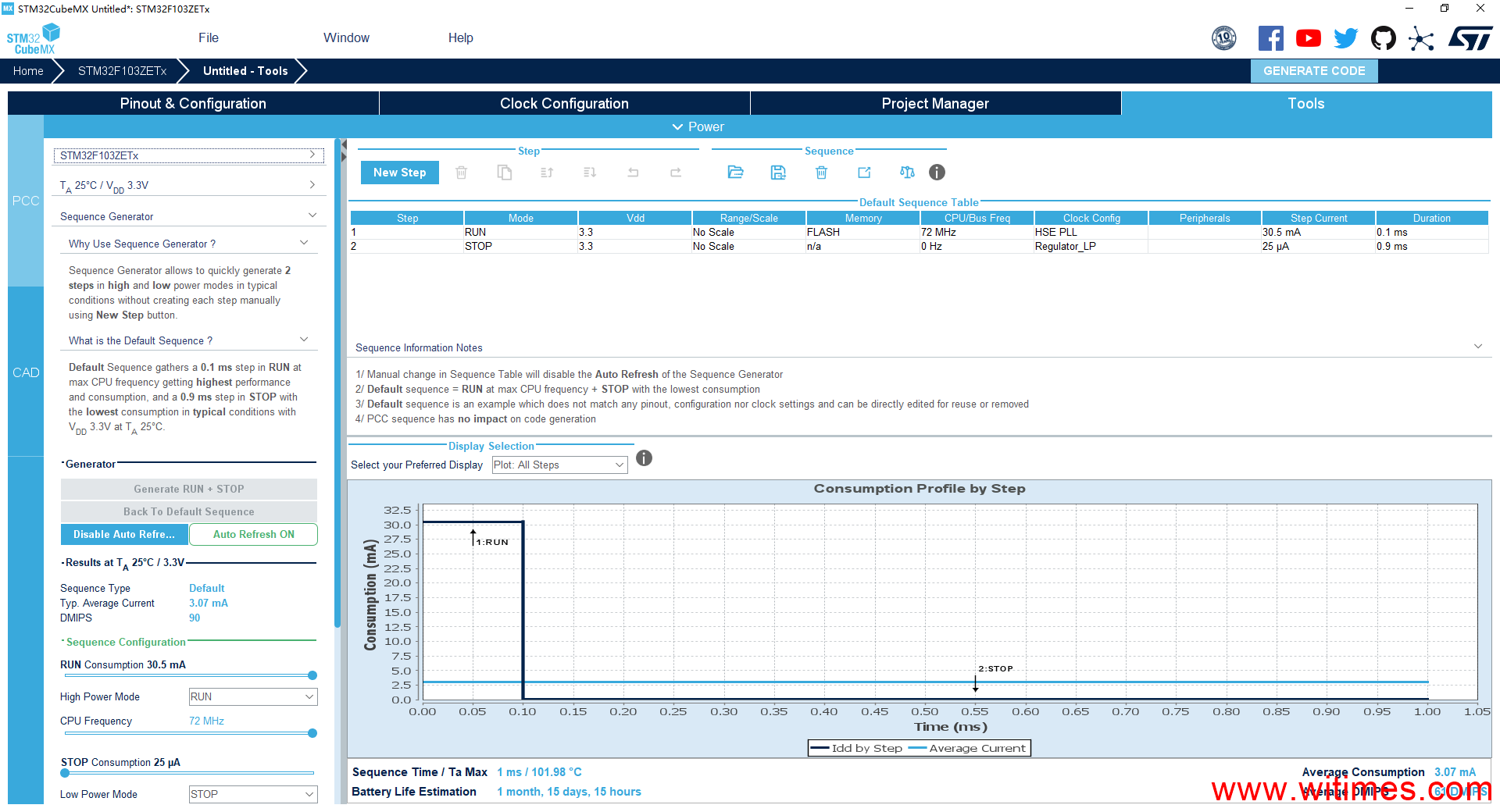The width and height of the screenshot is (1500, 812).
Task: Click the New Step button
Action: [400, 173]
